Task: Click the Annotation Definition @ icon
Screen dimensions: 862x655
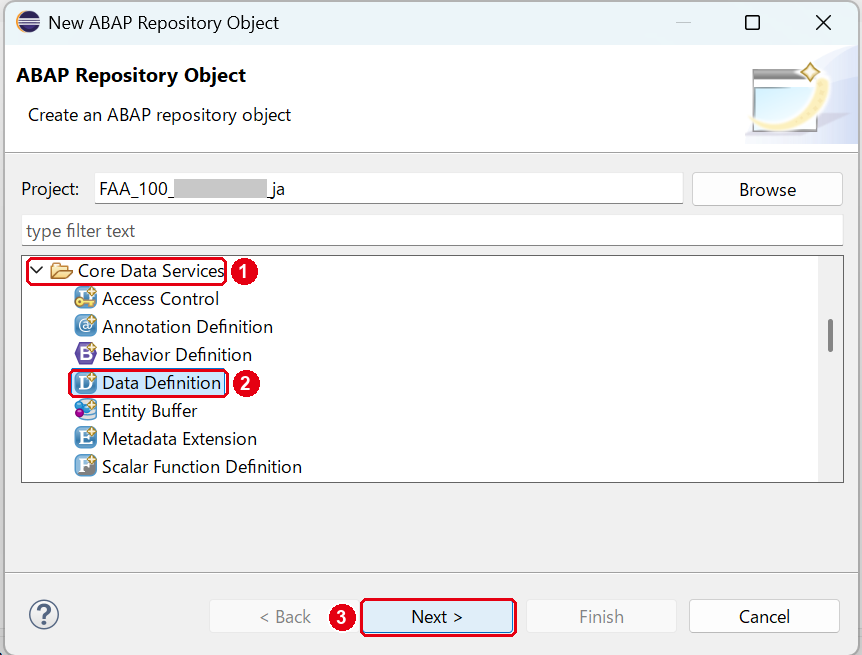Action: click(85, 326)
